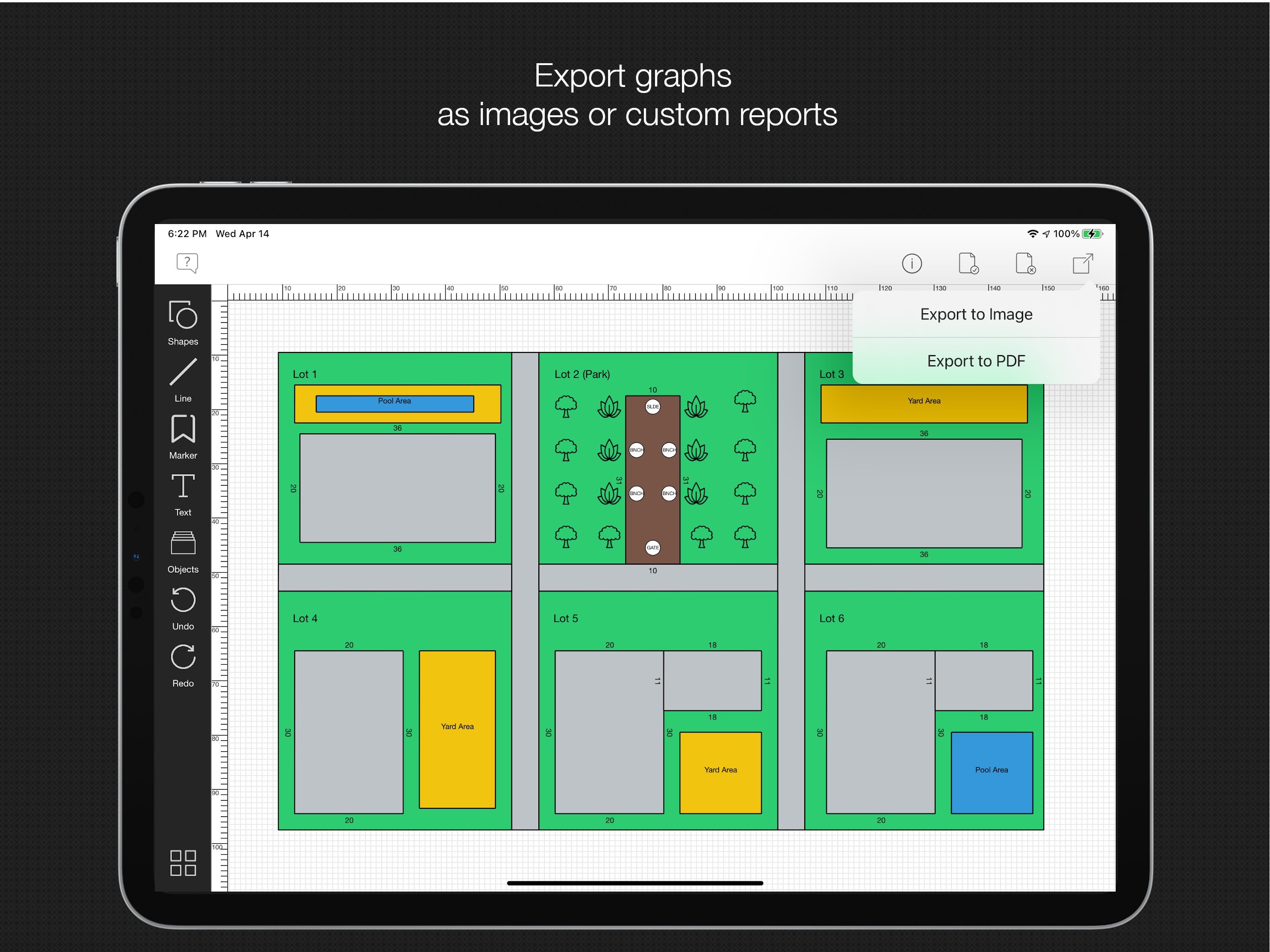
Task: Click the Undo button
Action: point(183,608)
